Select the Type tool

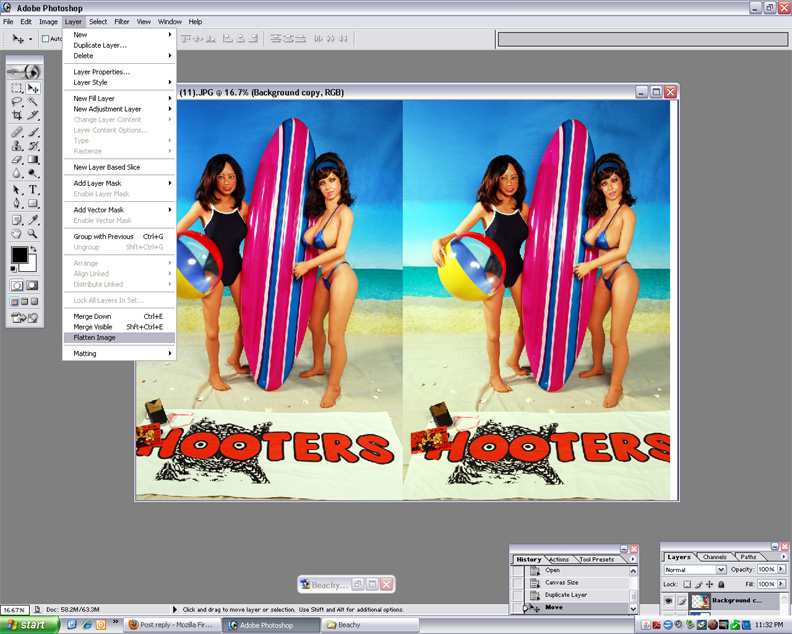33,190
